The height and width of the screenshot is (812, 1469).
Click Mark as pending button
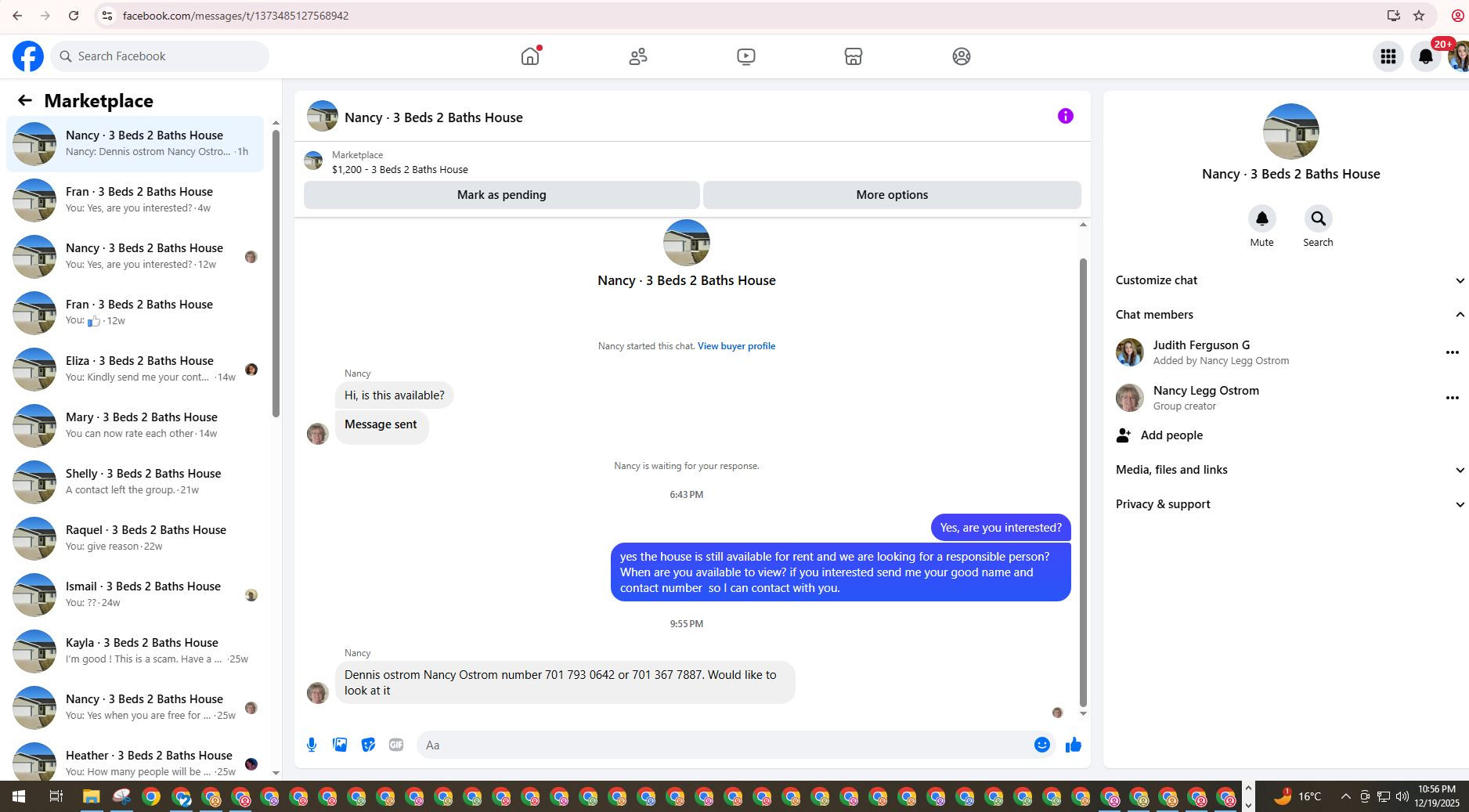[x=502, y=195]
